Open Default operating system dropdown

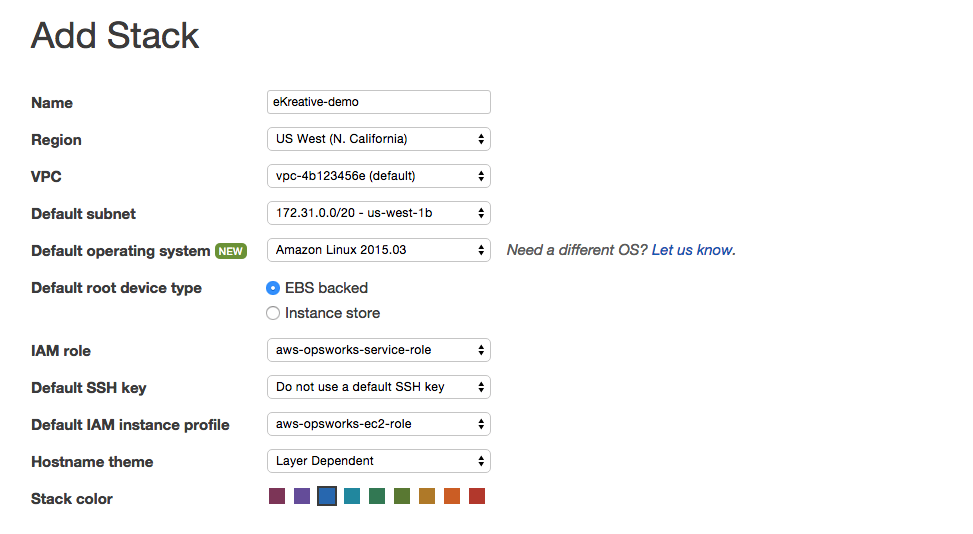(x=378, y=250)
